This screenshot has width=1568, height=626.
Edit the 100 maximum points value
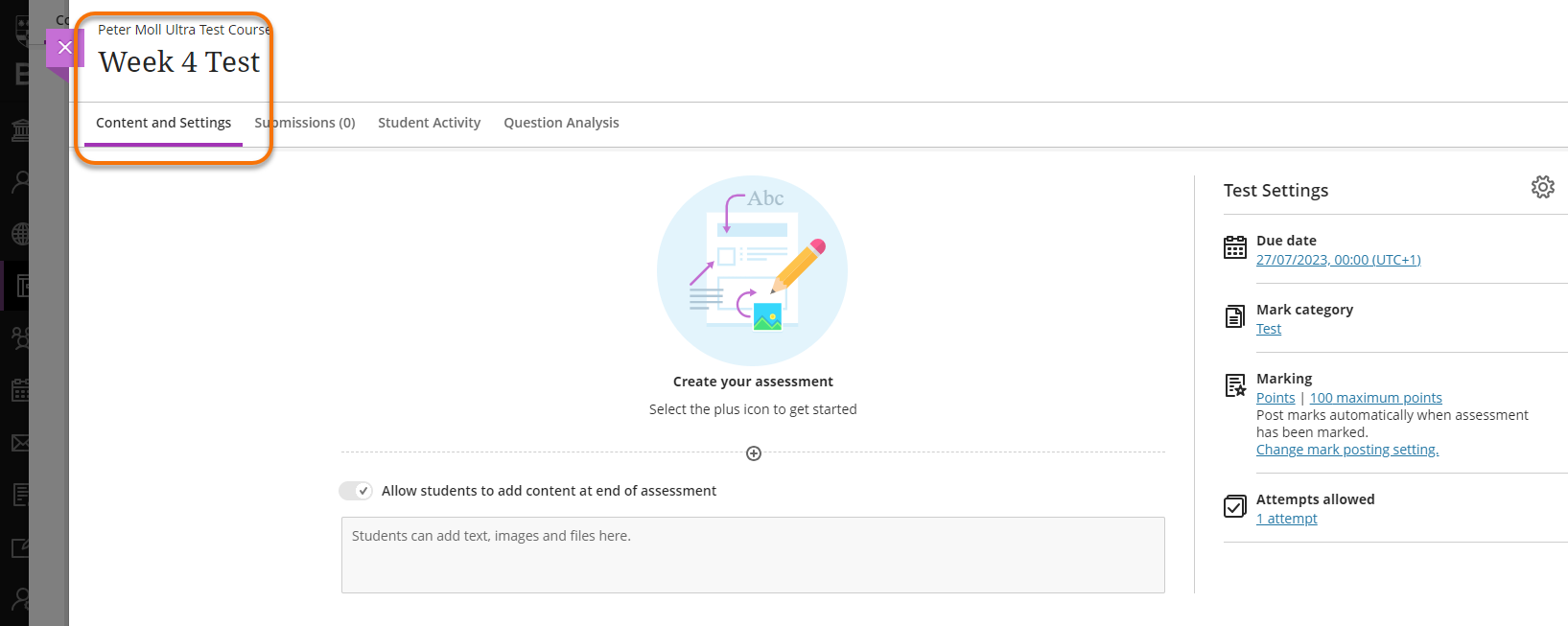tap(1376, 397)
